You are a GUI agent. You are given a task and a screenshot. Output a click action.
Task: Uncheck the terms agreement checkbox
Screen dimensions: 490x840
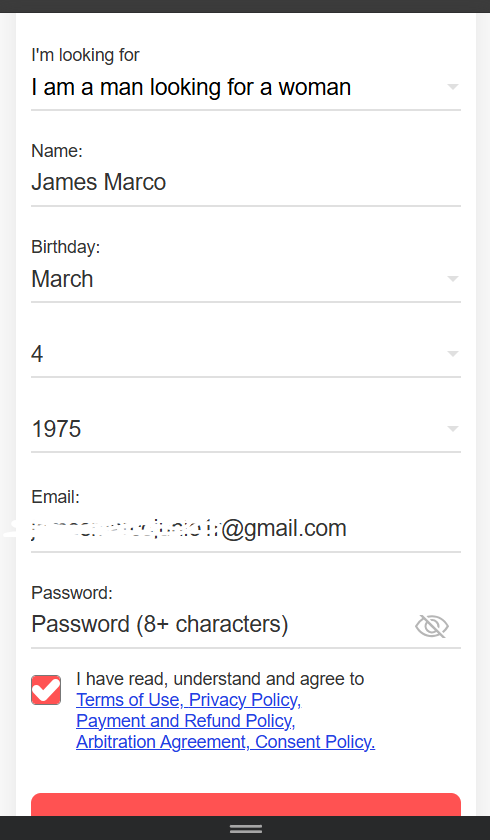click(x=46, y=689)
